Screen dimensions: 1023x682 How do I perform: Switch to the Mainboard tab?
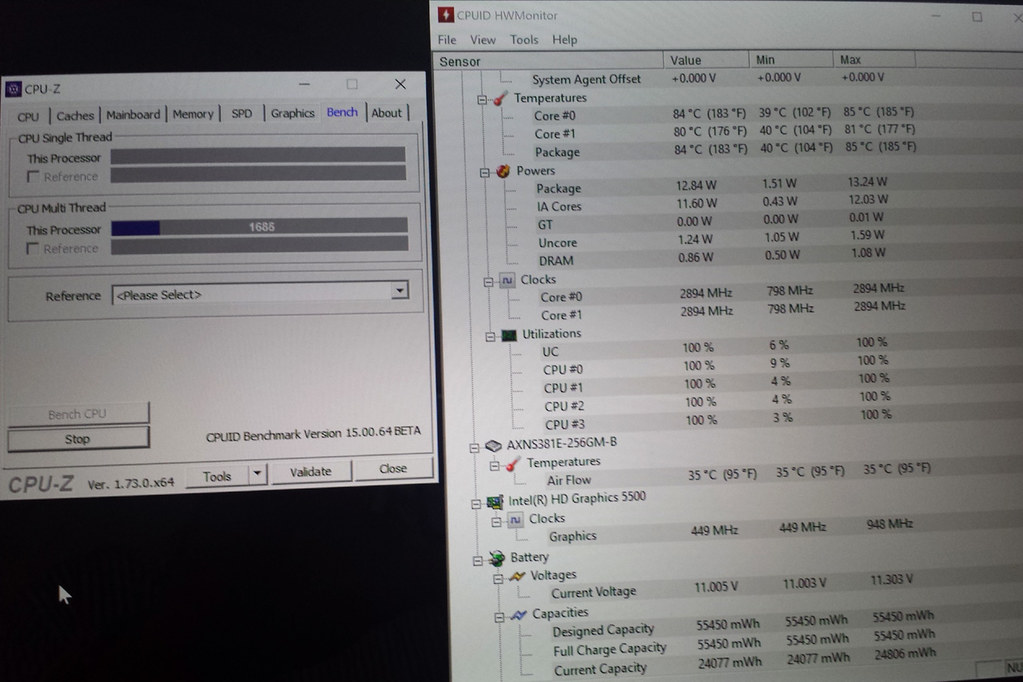pyautogui.click(x=133, y=115)
